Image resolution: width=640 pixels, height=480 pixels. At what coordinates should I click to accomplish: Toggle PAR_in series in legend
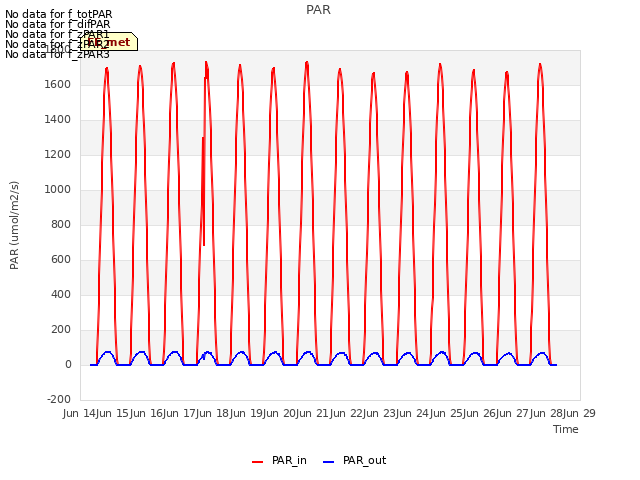pyautogui.click(x=280, y=461)
